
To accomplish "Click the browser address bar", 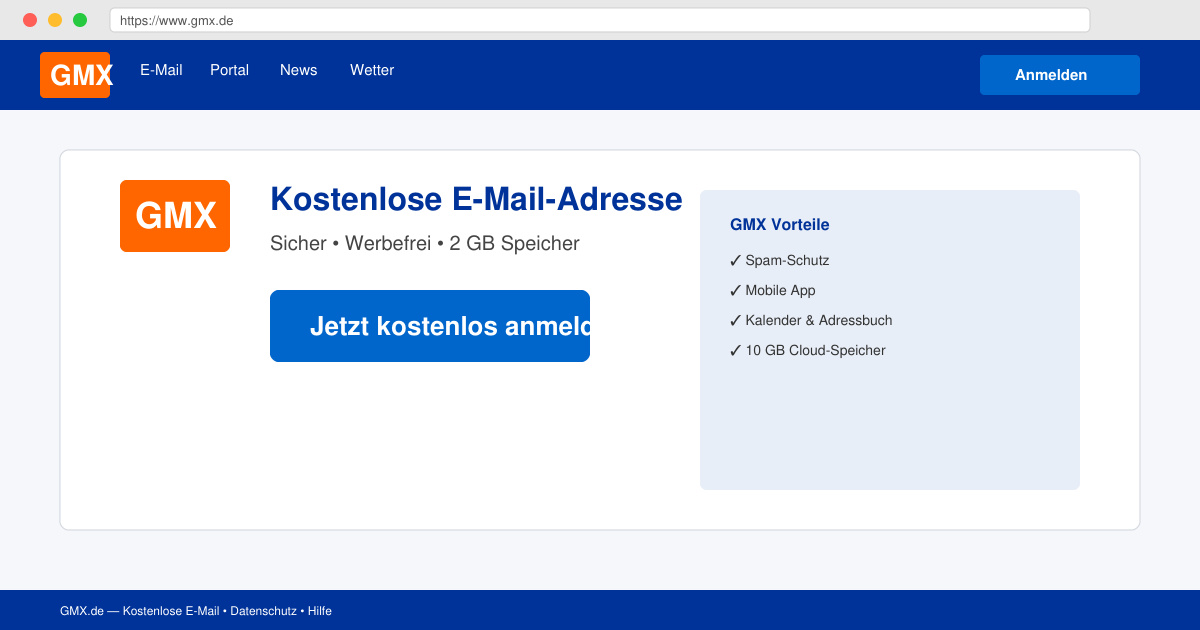I will pos(600,20).
